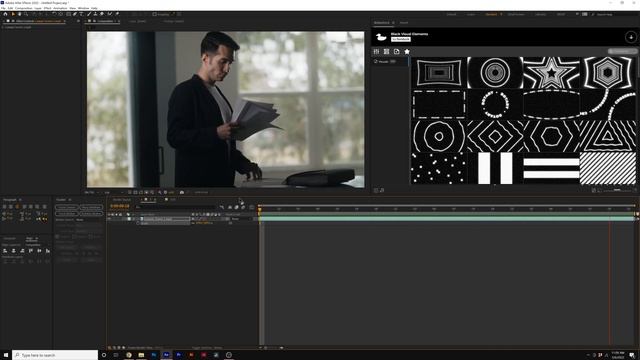Screen dimensions: 640x360
Task: Select the concentric circles preset thumbnail
Action: tap(495, 73)
